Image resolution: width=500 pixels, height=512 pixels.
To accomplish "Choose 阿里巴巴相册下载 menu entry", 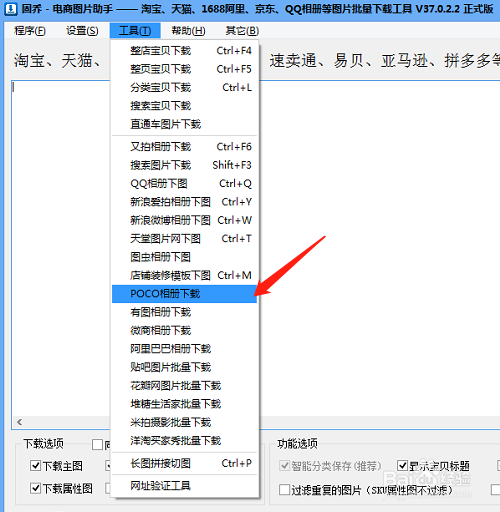I will 184,349.
